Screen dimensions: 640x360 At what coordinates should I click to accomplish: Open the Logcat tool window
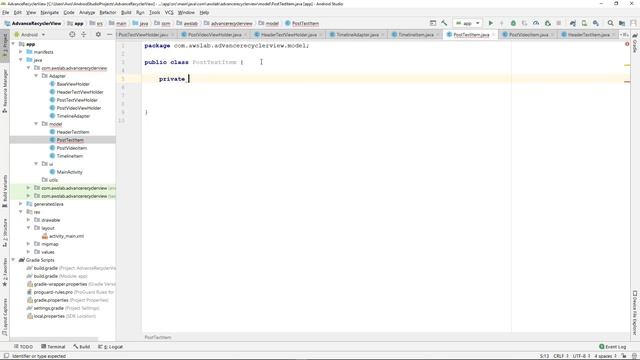(x=110, y=347)
